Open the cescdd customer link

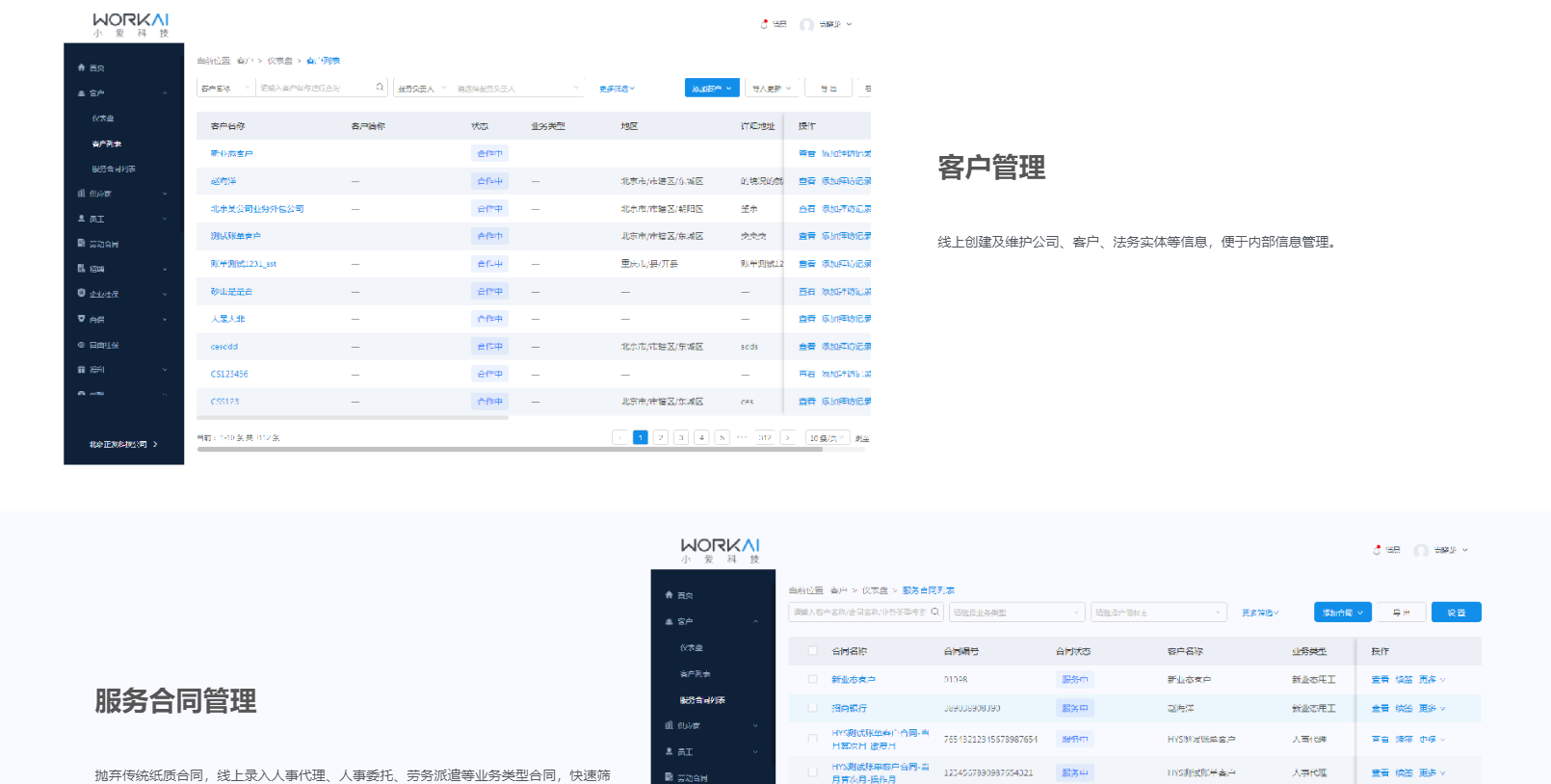[224, 346]
